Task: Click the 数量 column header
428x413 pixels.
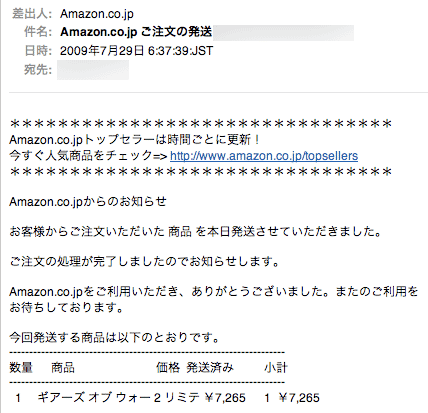Action: click(x=21, y=368)
